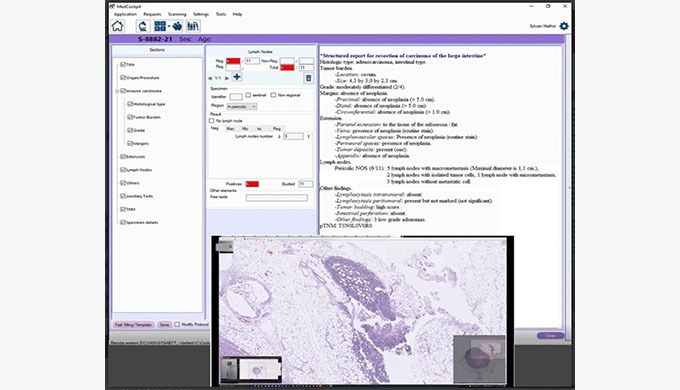680x390 pixels.
Task: Open the Requests menu
Action: (152, 14)
